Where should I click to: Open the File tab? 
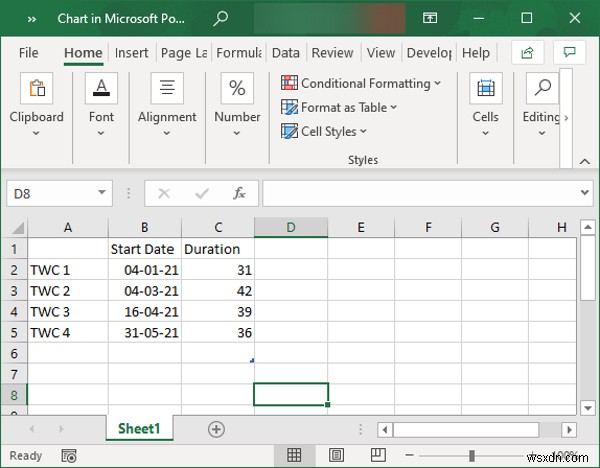pos(28,52)
